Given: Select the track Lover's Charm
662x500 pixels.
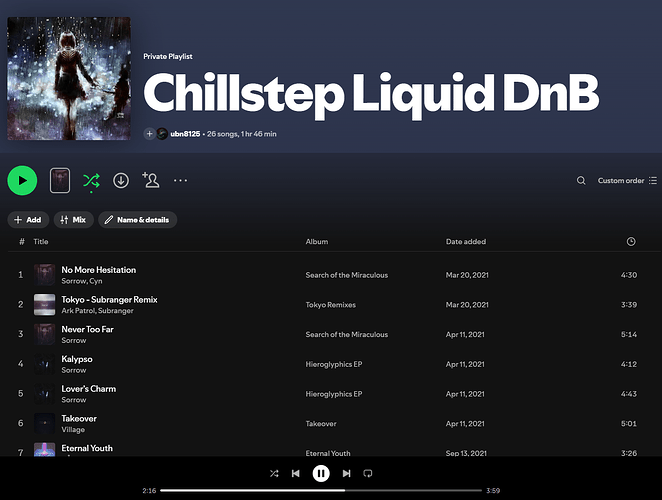Looking at the screenshot, I should click(89, 389).
